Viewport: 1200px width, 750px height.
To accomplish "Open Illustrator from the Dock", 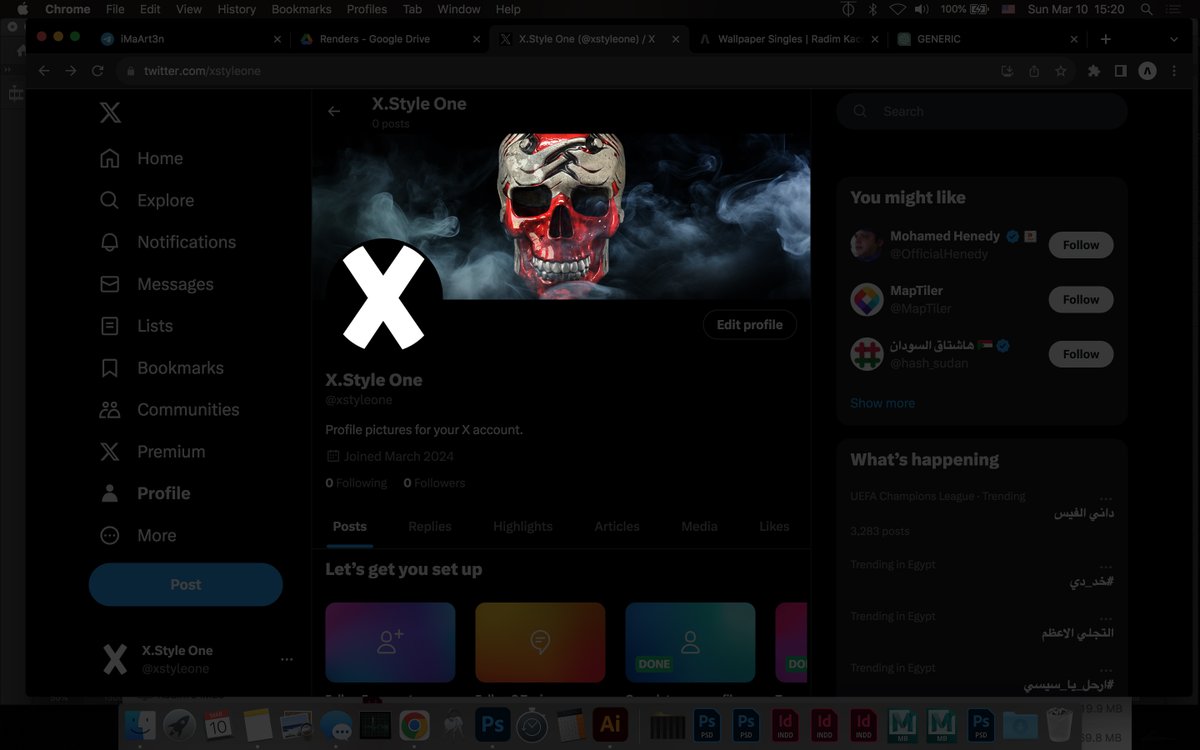I will (x=609, y=724).
